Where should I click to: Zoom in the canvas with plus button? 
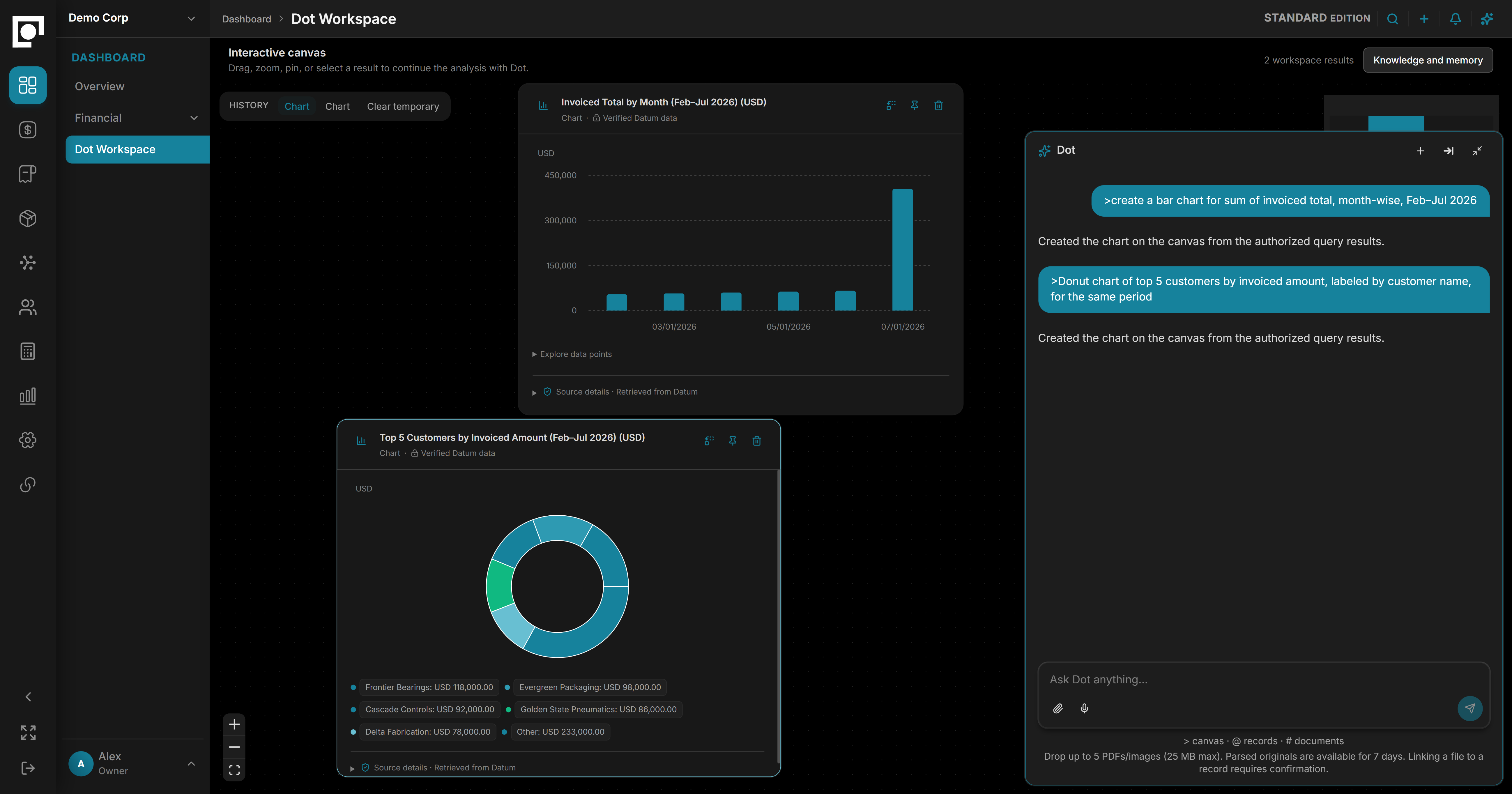tap(234, 724)
